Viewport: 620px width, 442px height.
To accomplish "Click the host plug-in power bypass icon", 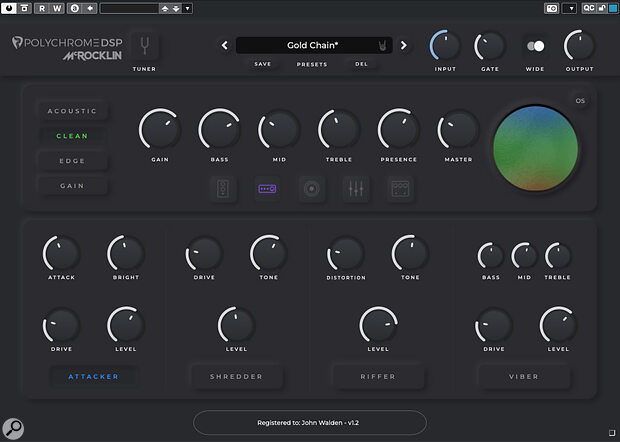I will point(9,8).
